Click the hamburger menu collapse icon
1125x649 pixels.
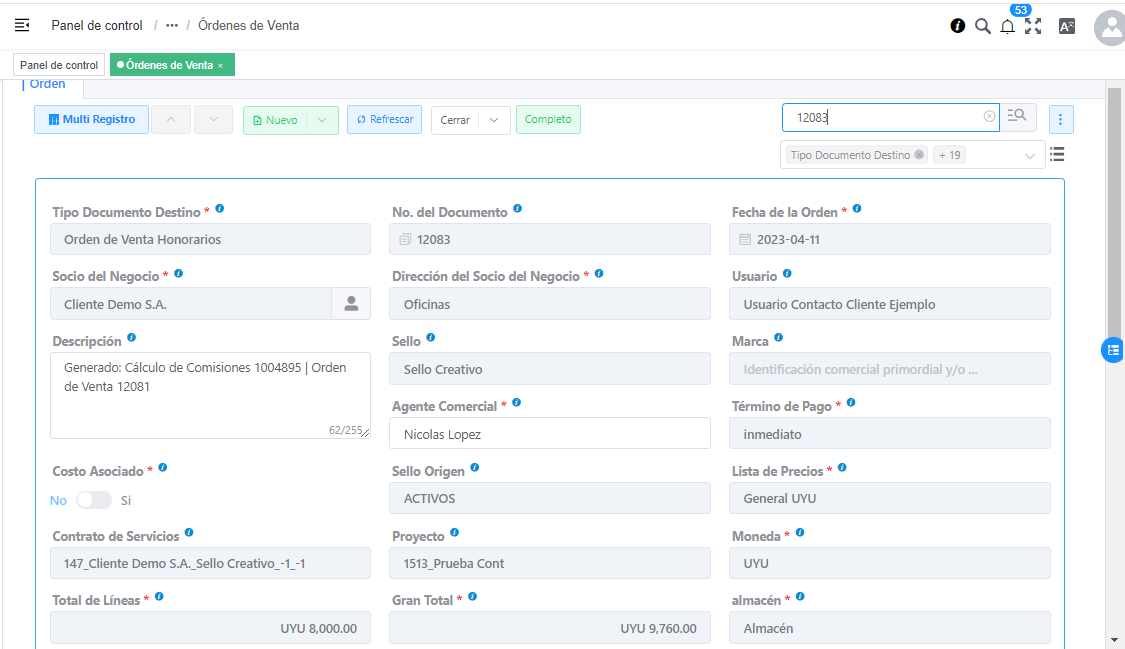[22, 25]
